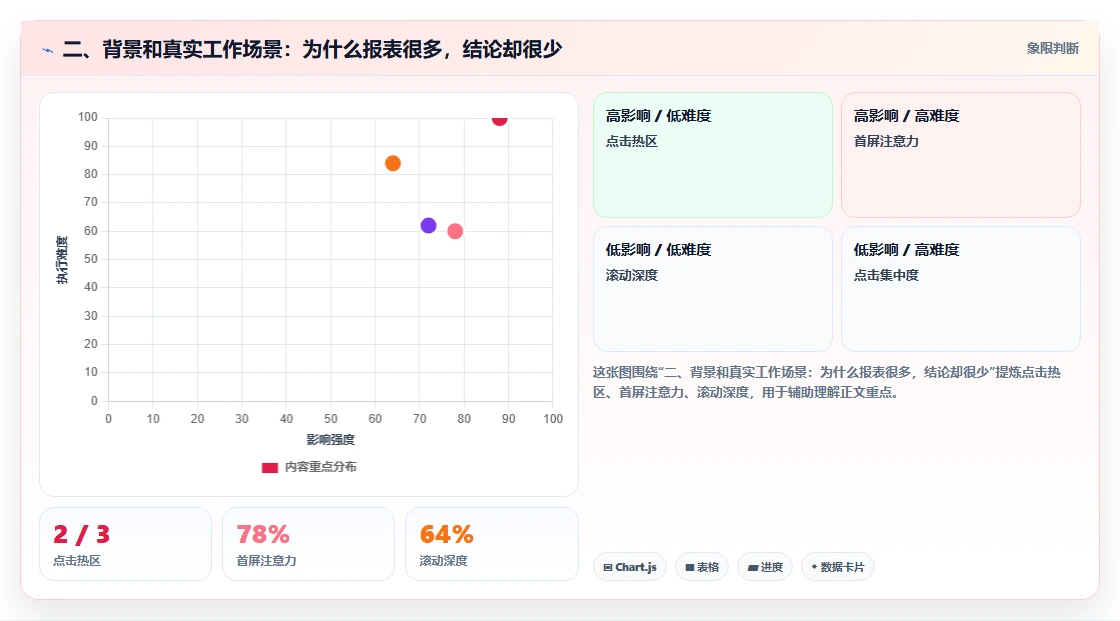Click the 2 / 3 点击热区 stat card

pyautogui.click(x=126, y=544)
